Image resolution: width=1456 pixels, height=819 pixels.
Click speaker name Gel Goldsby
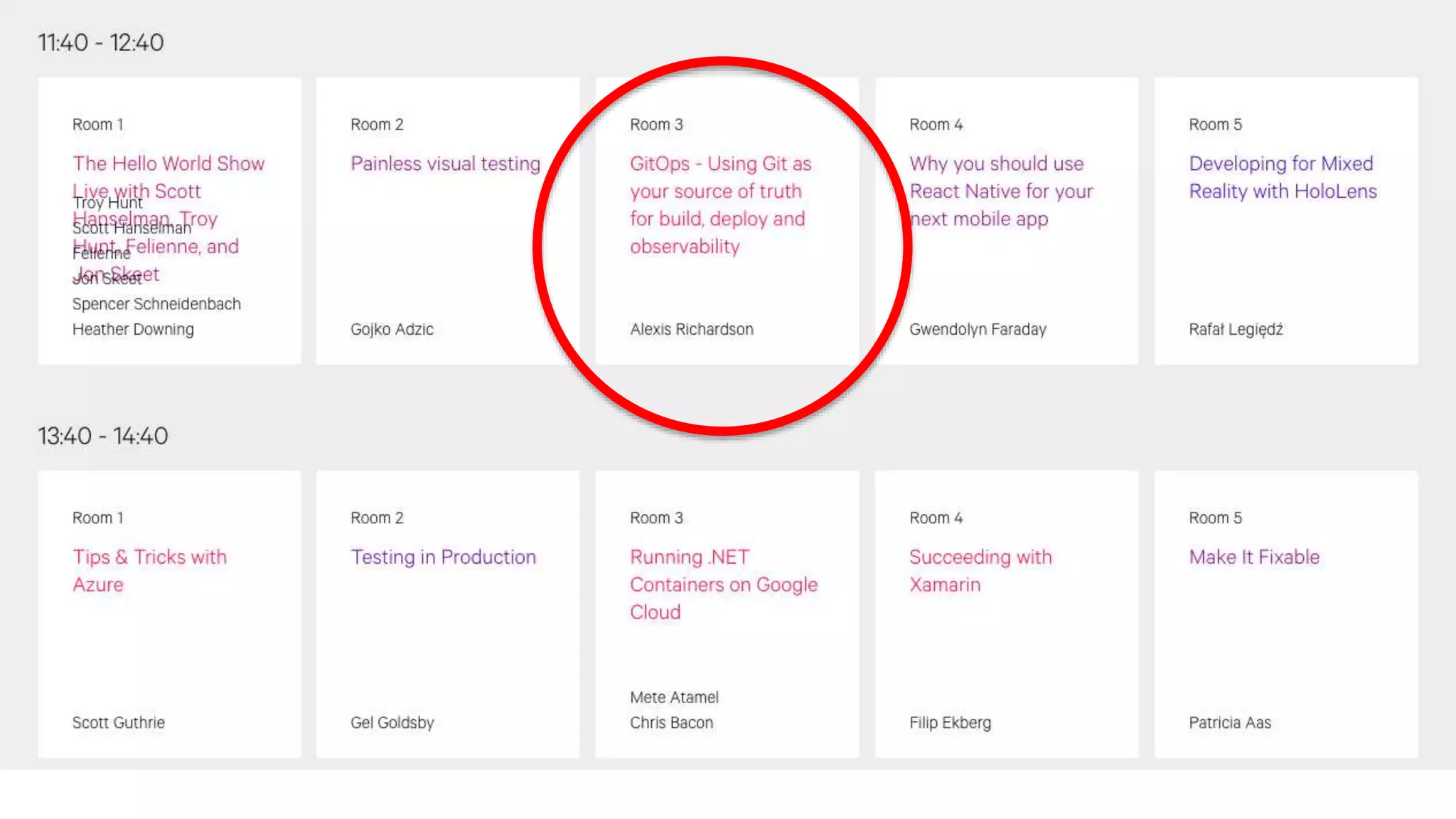392,722
